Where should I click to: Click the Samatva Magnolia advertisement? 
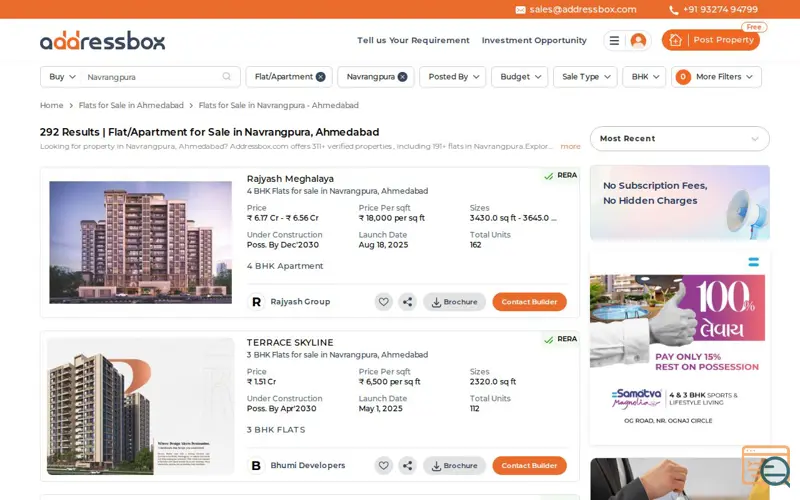click(680, 347)
